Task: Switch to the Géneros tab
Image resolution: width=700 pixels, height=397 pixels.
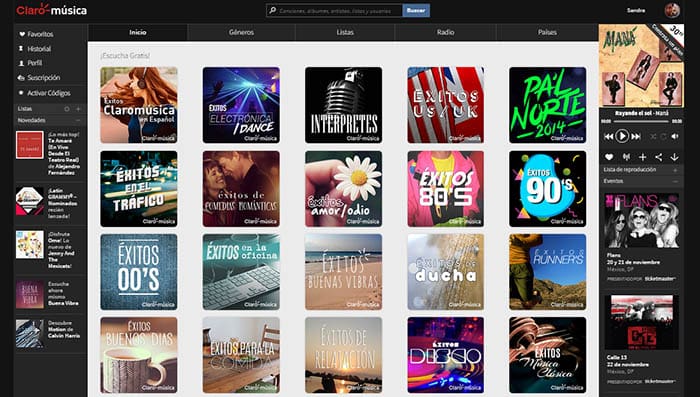Action: point(242,32)
